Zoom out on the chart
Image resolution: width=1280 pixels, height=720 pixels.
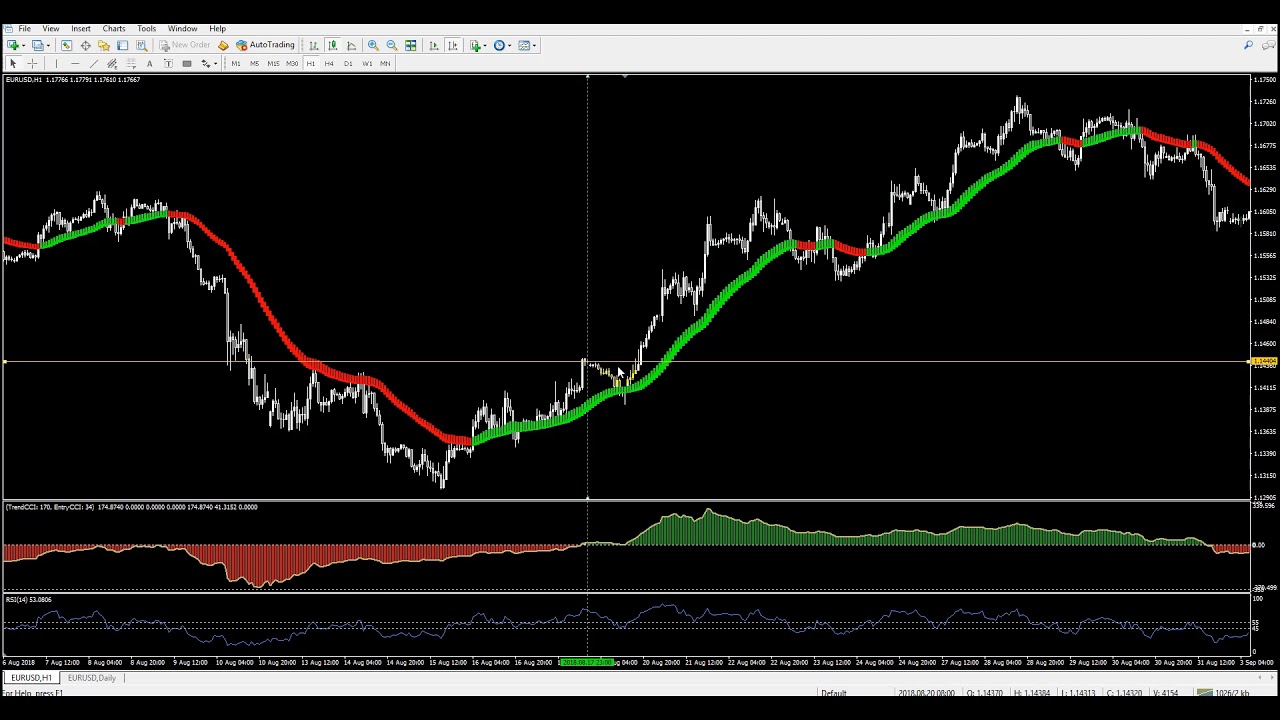(x=392, y=45)
